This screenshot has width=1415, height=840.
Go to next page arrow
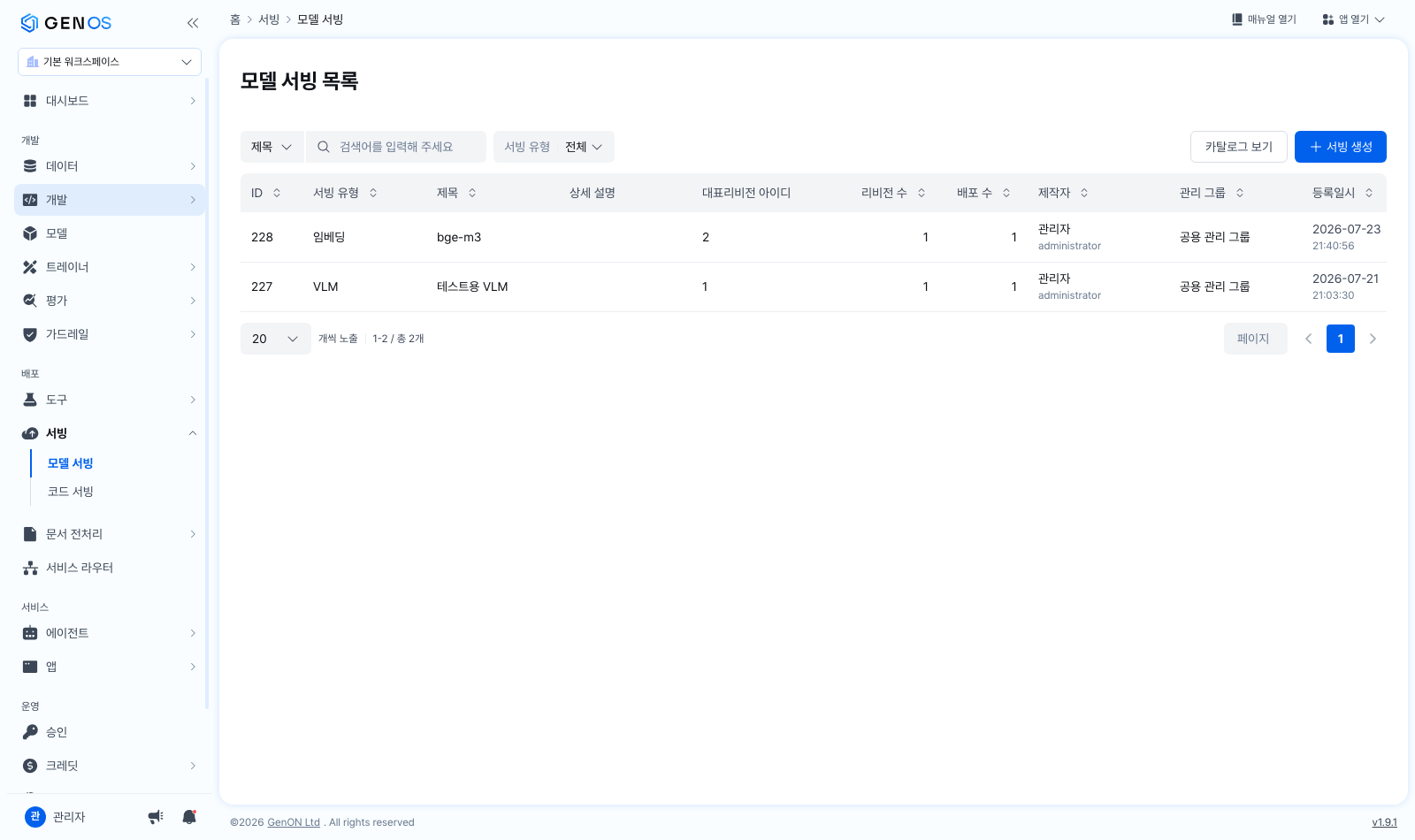tap(1373, 339)
